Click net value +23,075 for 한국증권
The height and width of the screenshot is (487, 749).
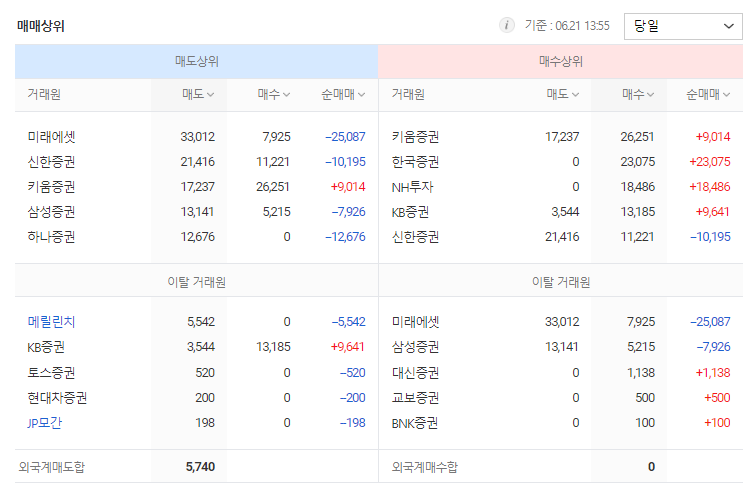[x=710, y=162]
